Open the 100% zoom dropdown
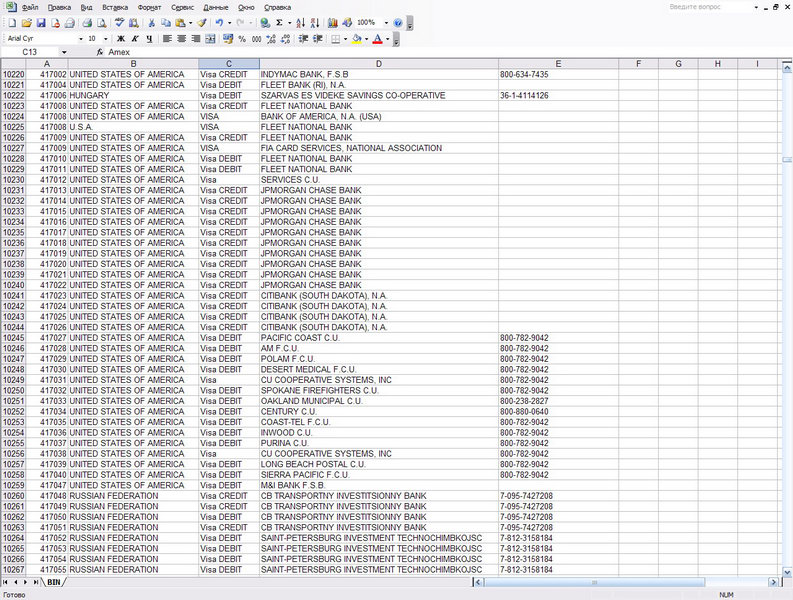Screen dimensions: 793x600 pos(386,23)
